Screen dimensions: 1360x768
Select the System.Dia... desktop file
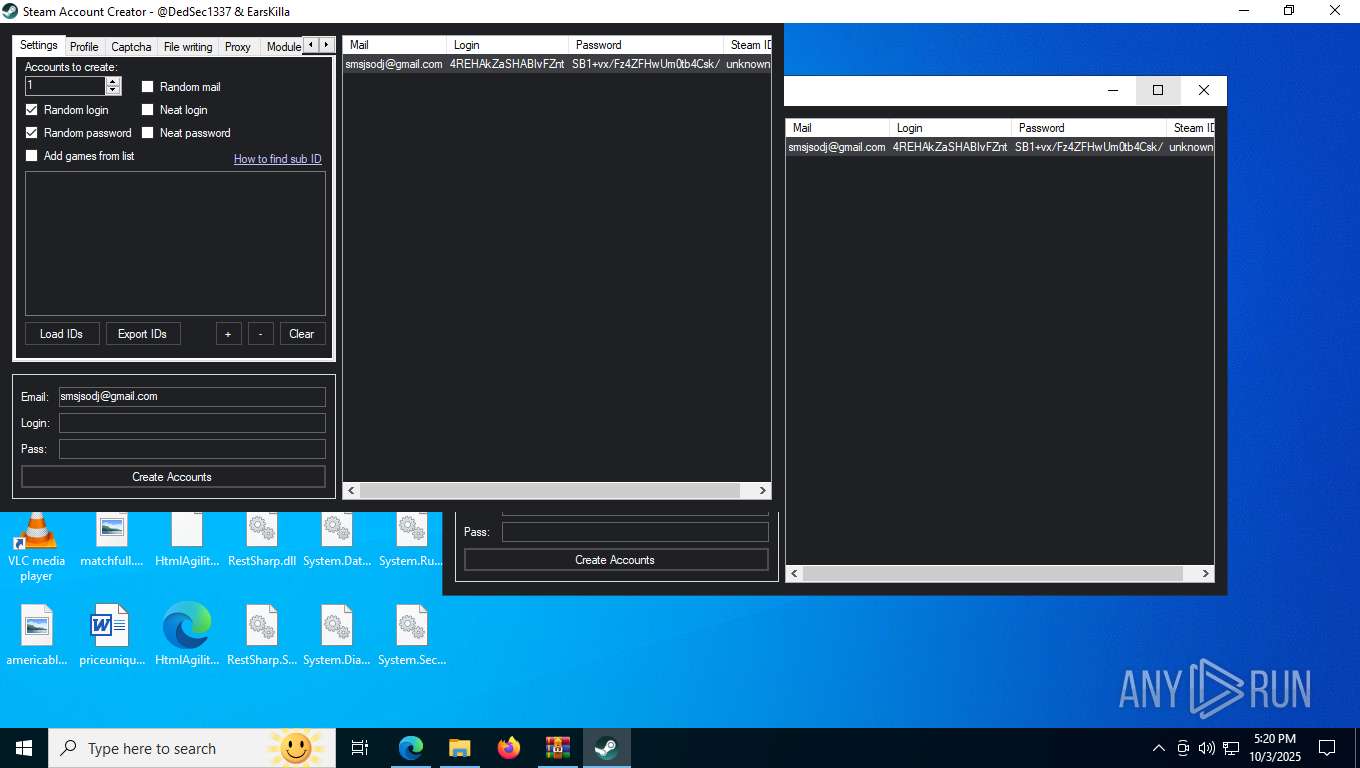point(337,635)
